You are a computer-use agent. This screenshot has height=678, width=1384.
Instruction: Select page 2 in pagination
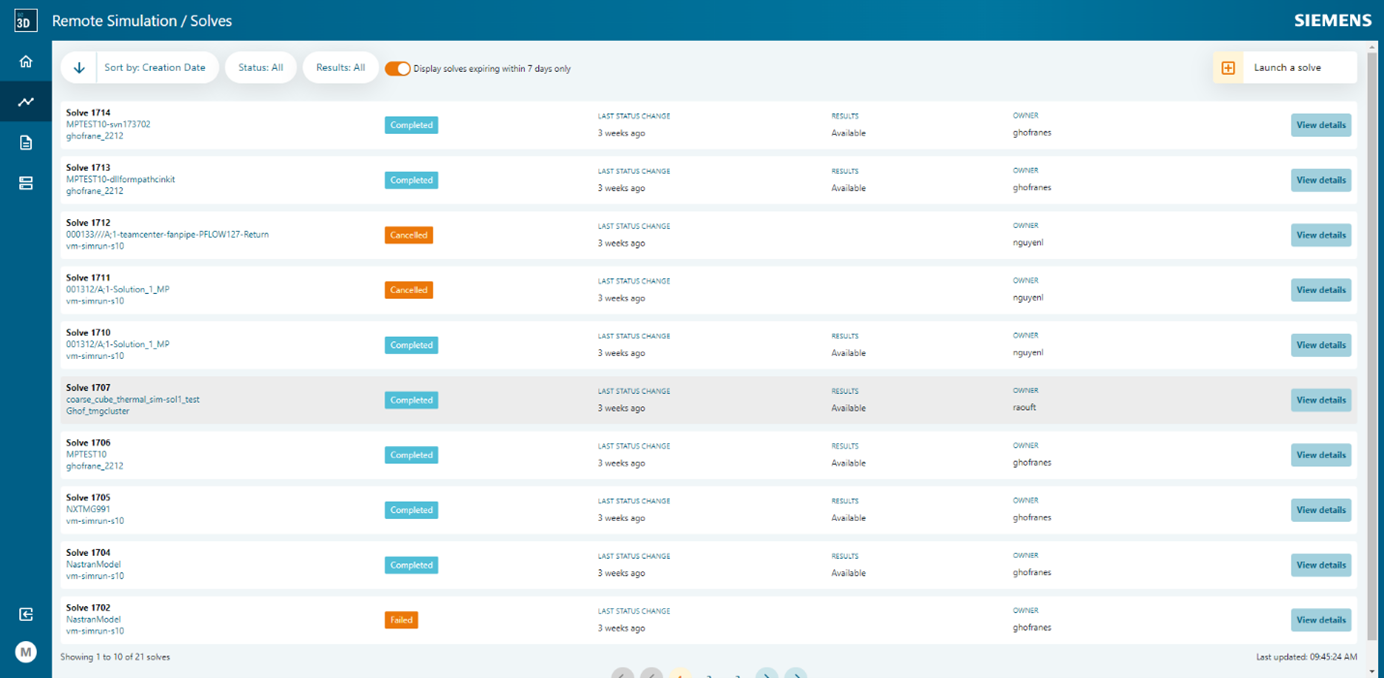pyautogui.click(x=710, y=675)
